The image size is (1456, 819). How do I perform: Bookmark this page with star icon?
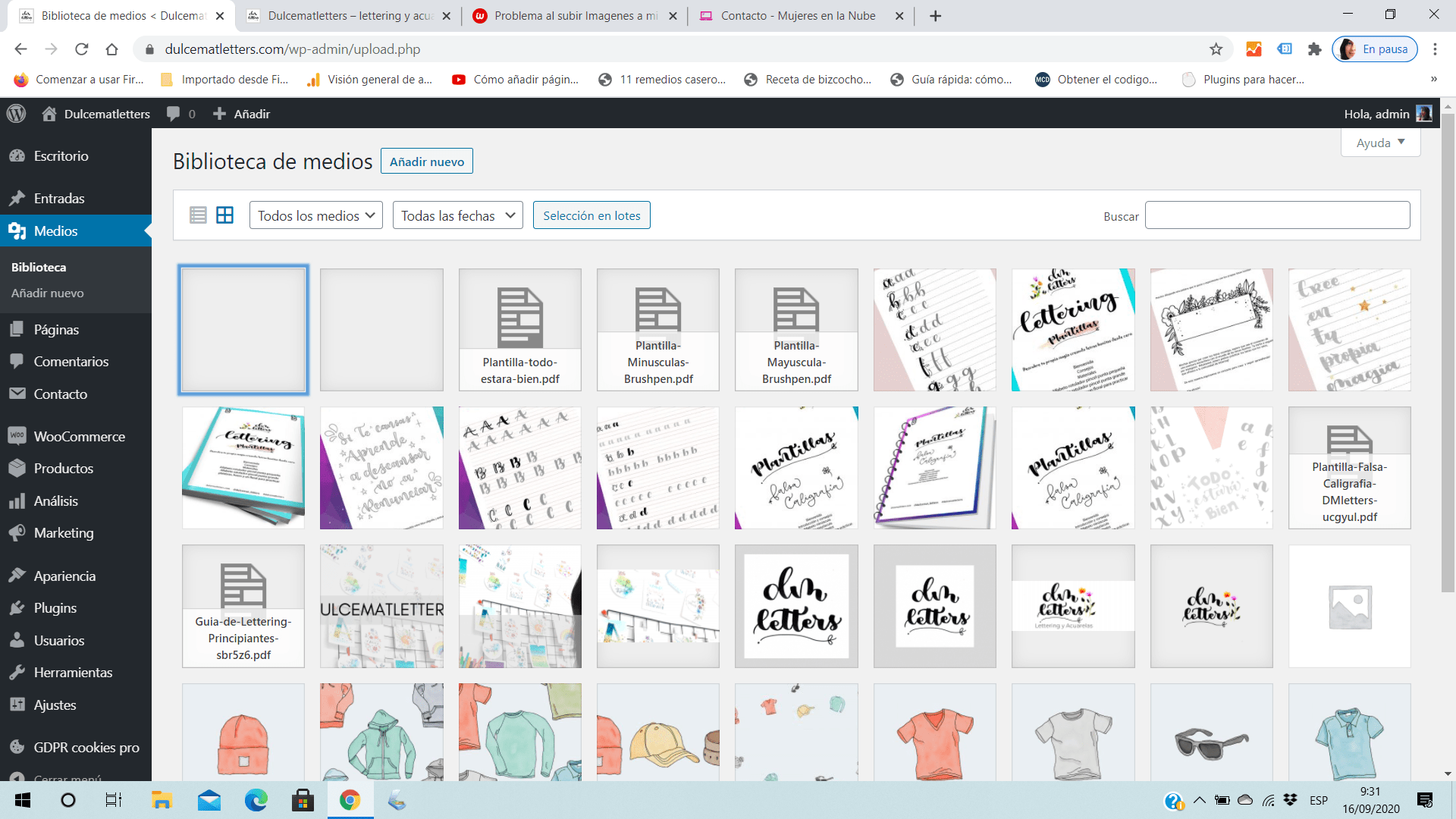click(x=1216, y=49)
